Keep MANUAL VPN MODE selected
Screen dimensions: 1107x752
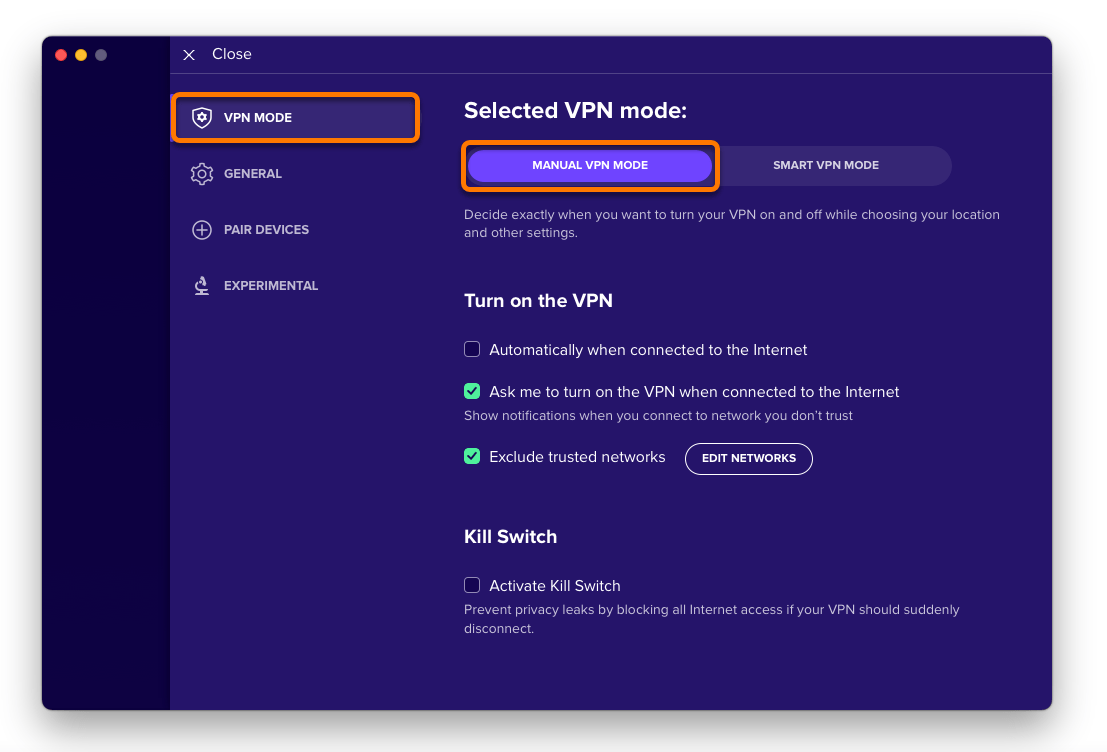[590, 165]
